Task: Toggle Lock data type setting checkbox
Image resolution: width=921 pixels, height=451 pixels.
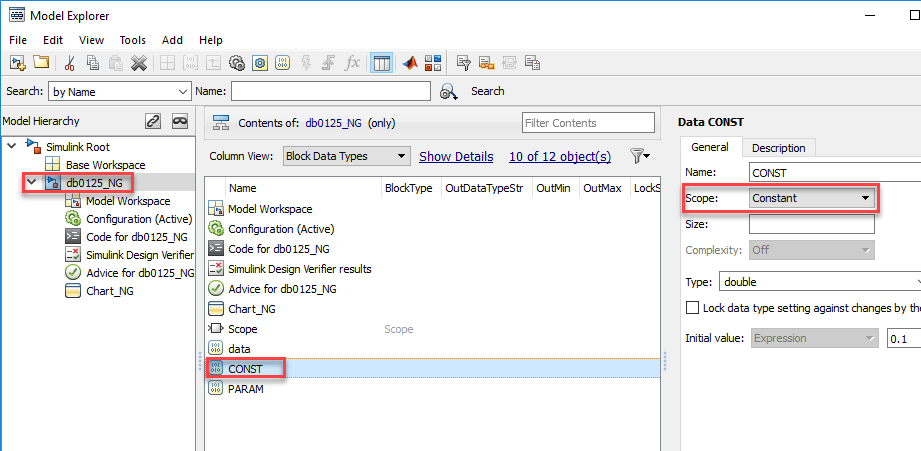Action: tap(693, 308)
